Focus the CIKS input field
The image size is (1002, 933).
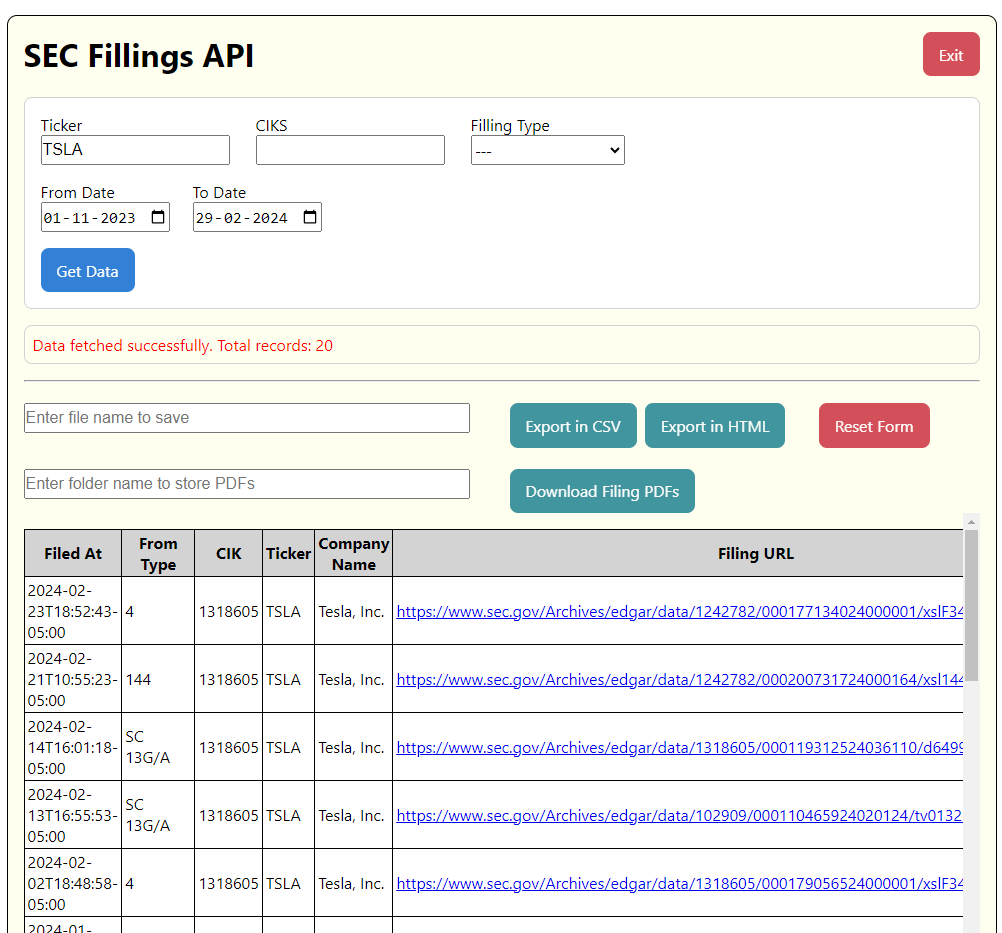(350, 150)
